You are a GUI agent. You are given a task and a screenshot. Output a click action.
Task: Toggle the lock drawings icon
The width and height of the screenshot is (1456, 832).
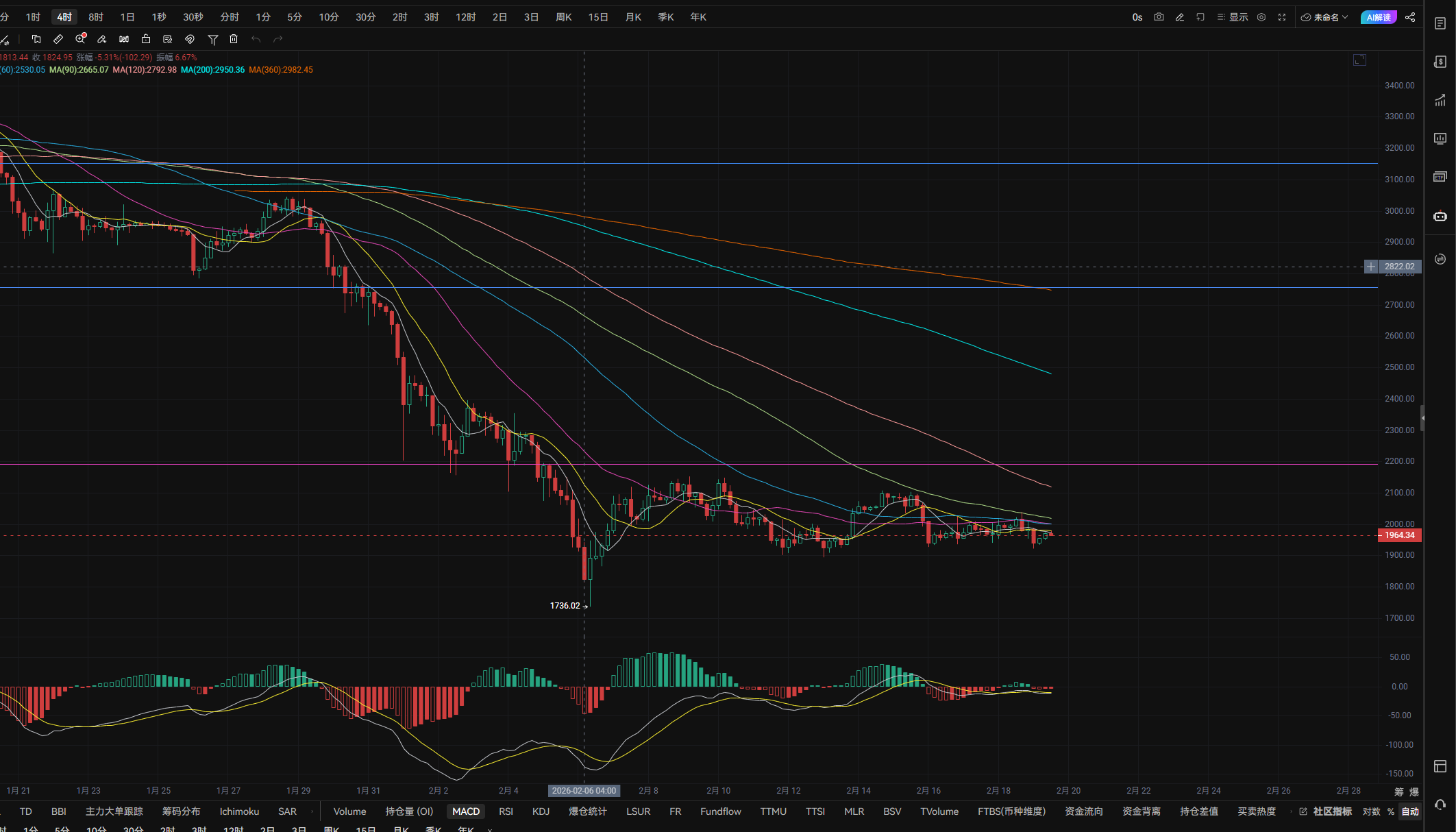point(146,39)
